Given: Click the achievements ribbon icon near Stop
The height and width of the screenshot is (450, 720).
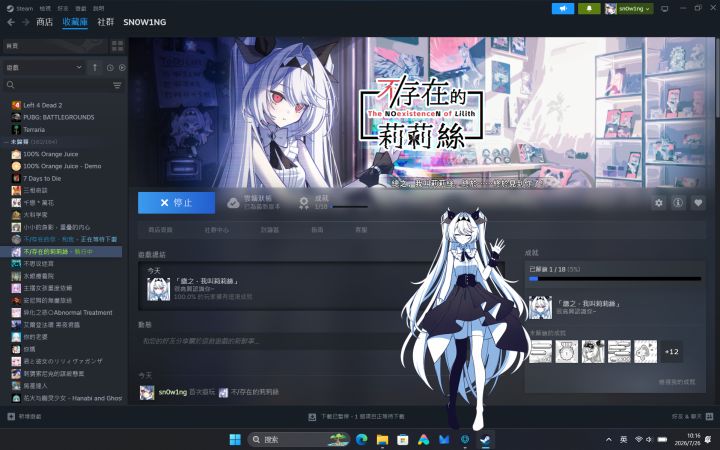Looking at the screenshot, I should click(304, 202).
